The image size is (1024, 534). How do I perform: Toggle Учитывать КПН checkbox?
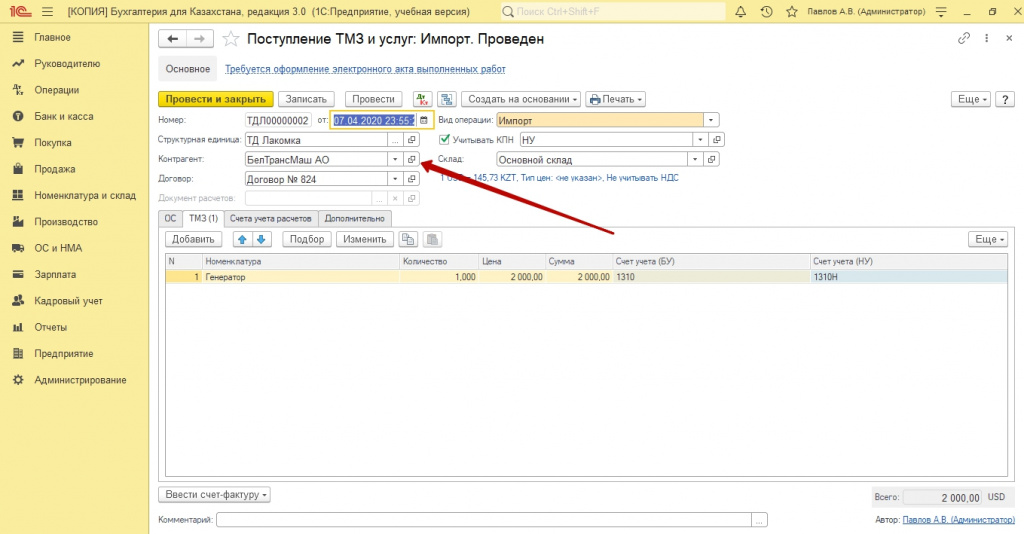[x=445, y=139]
